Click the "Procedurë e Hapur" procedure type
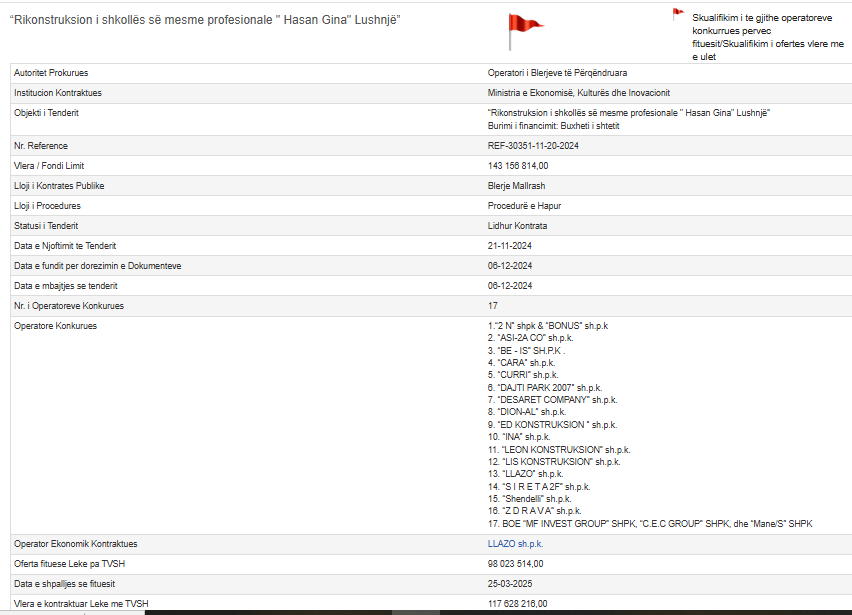Screen dimensions: 852x615 (x=524, y=206)
